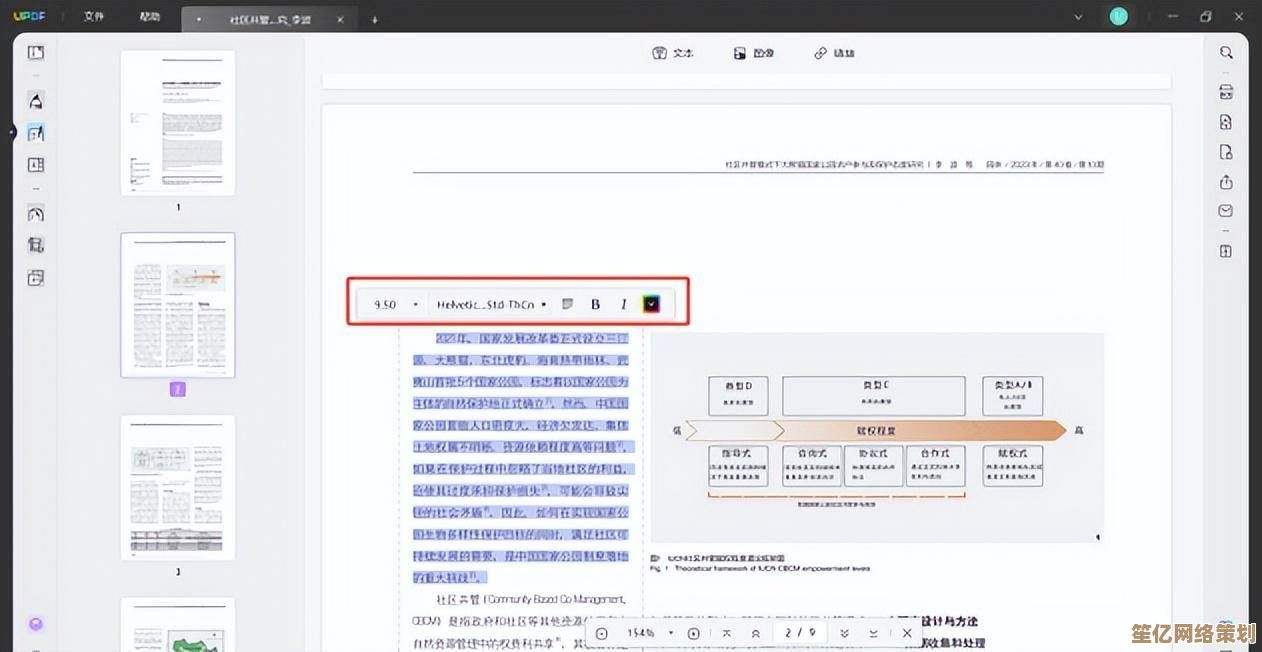Toggle bold formatting on selected text
The width and height of the screenshot is (1262, 652).
(595, 304)
